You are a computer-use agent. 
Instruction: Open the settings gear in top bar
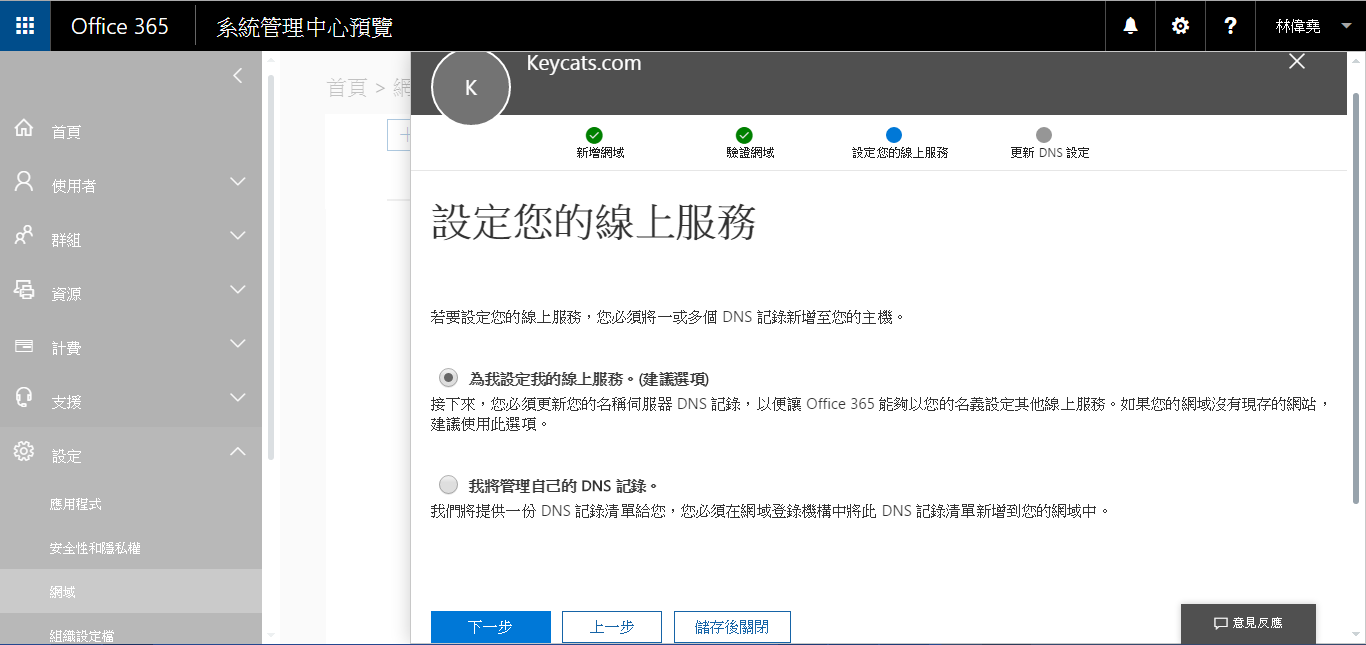[x=1181, y=26]
